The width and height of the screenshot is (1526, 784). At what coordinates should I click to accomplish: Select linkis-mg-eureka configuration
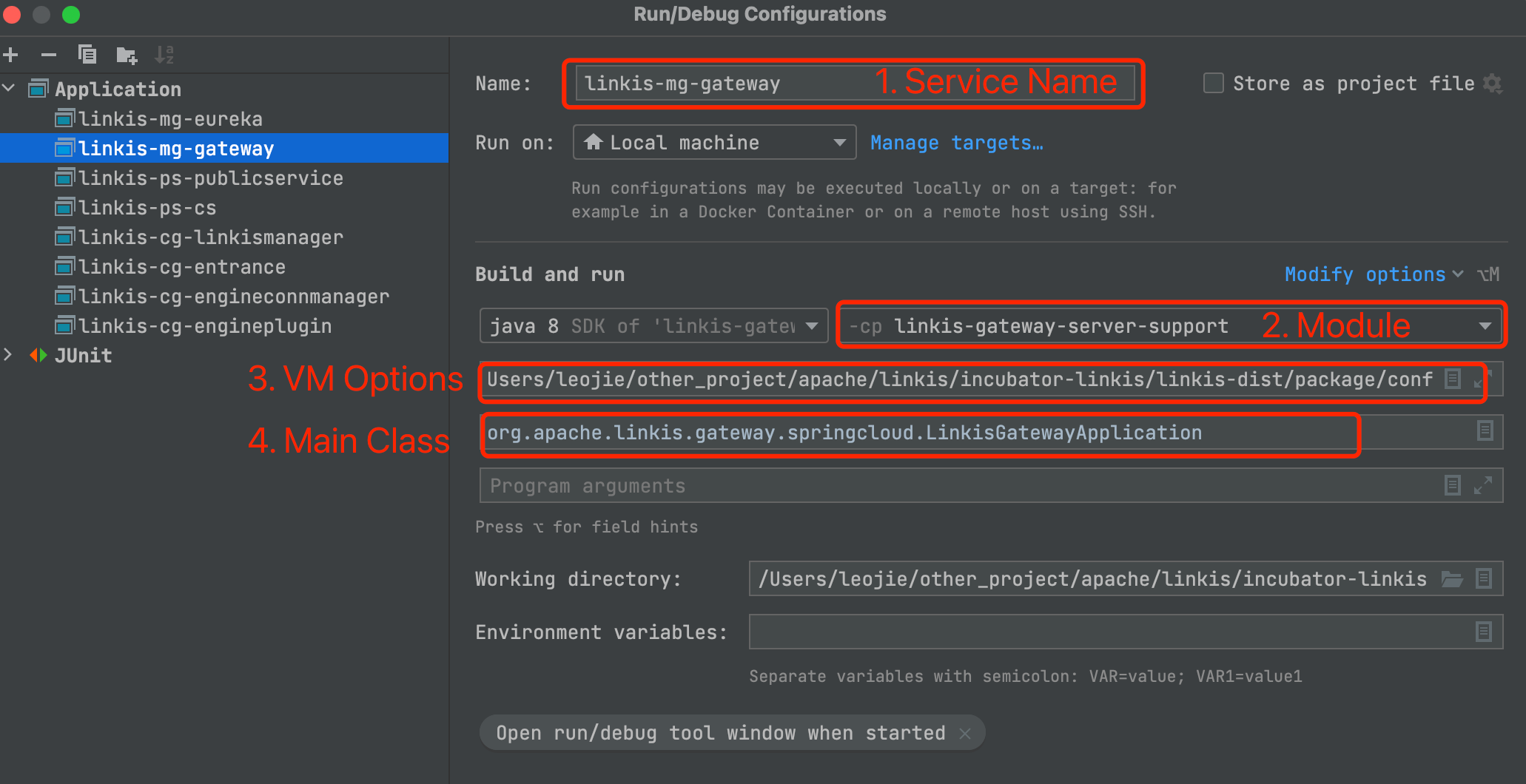[x=170, y=119]
